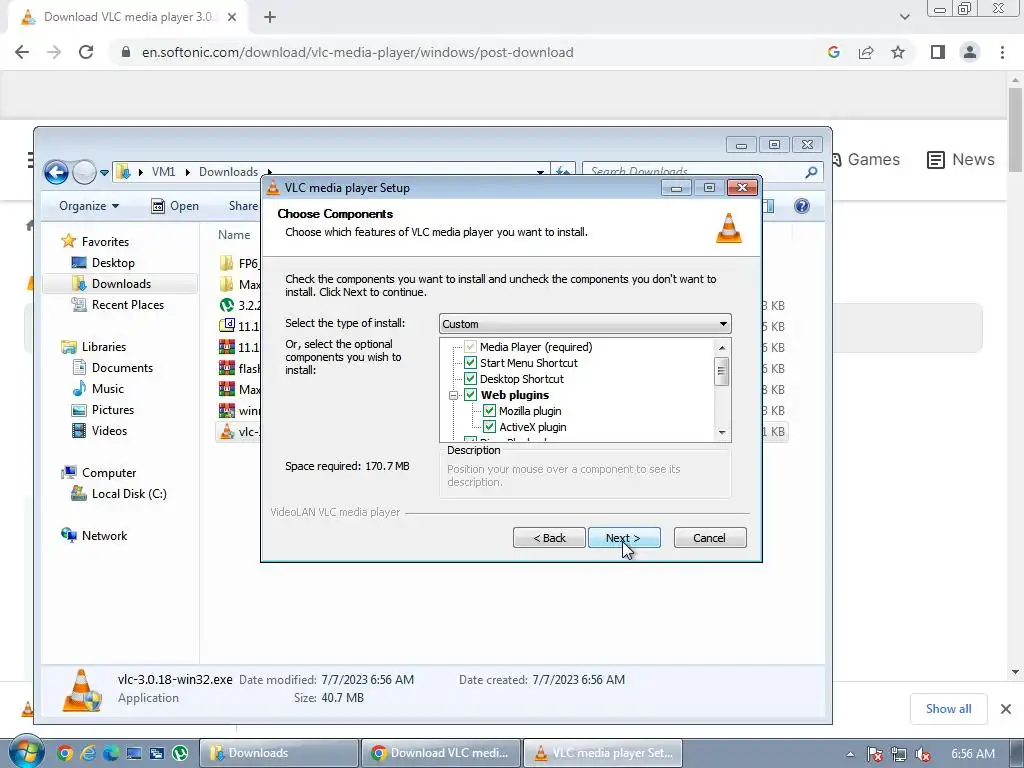Cancel the VLC media player Setup

point(709,537)
